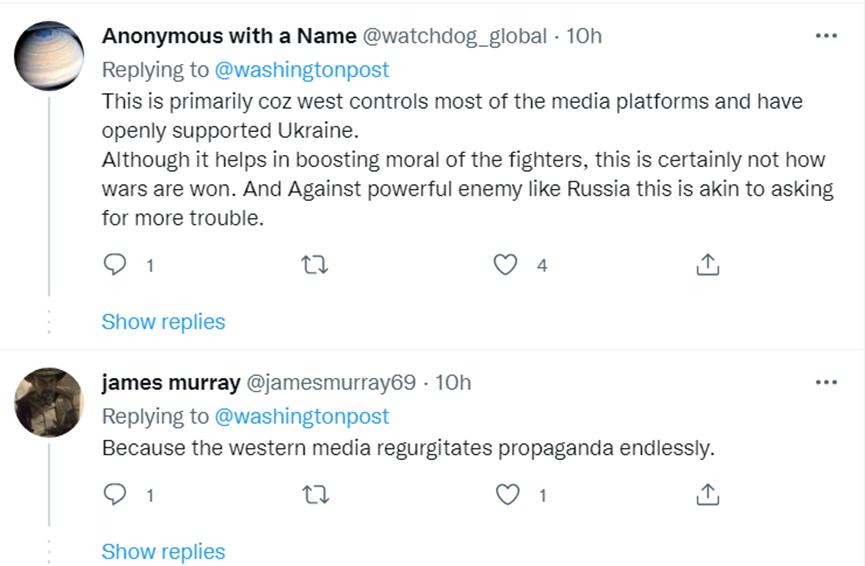Image resolution: width=865 pixels, height=566 pixels.
Task: Retweet the Anonymous with a Name tweet
Action: [314, 265]
